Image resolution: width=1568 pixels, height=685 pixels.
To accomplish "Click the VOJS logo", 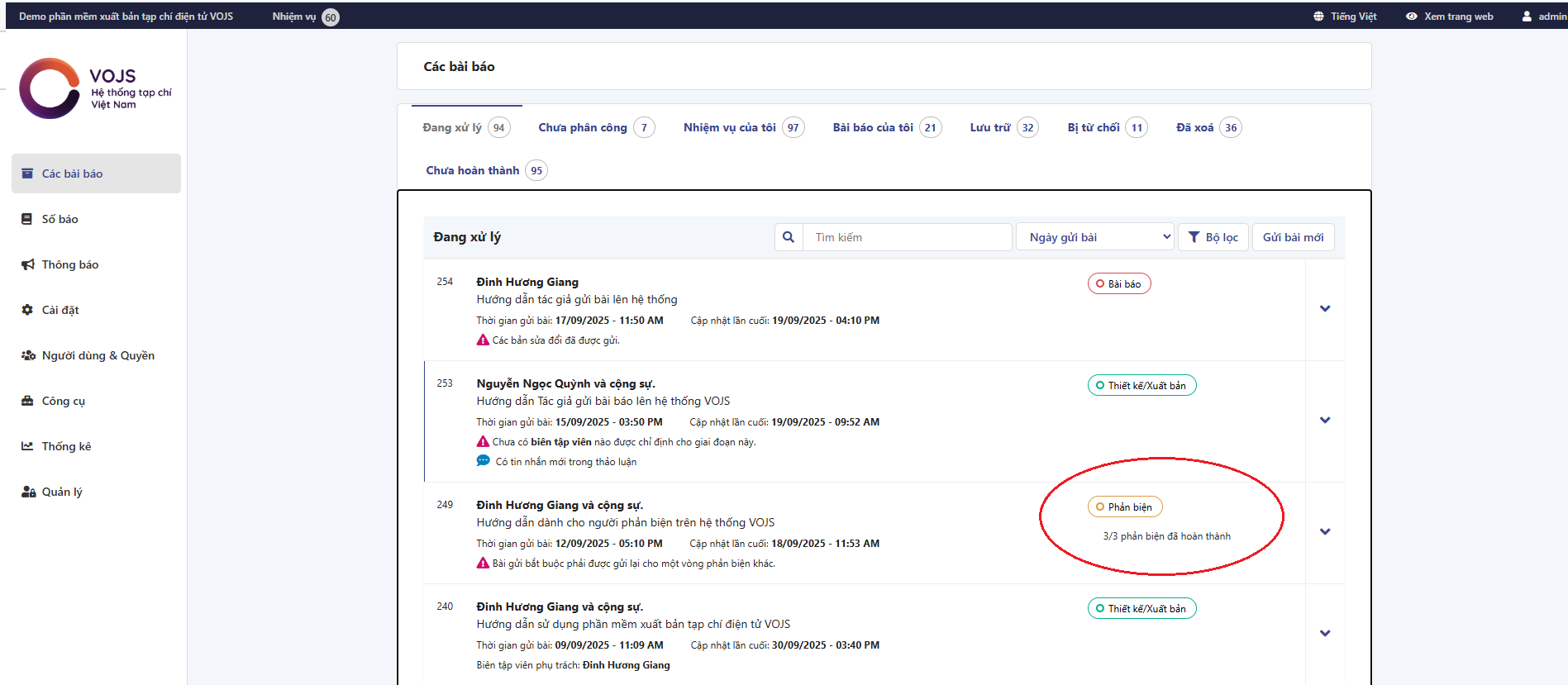I will (x=95, y=88).
